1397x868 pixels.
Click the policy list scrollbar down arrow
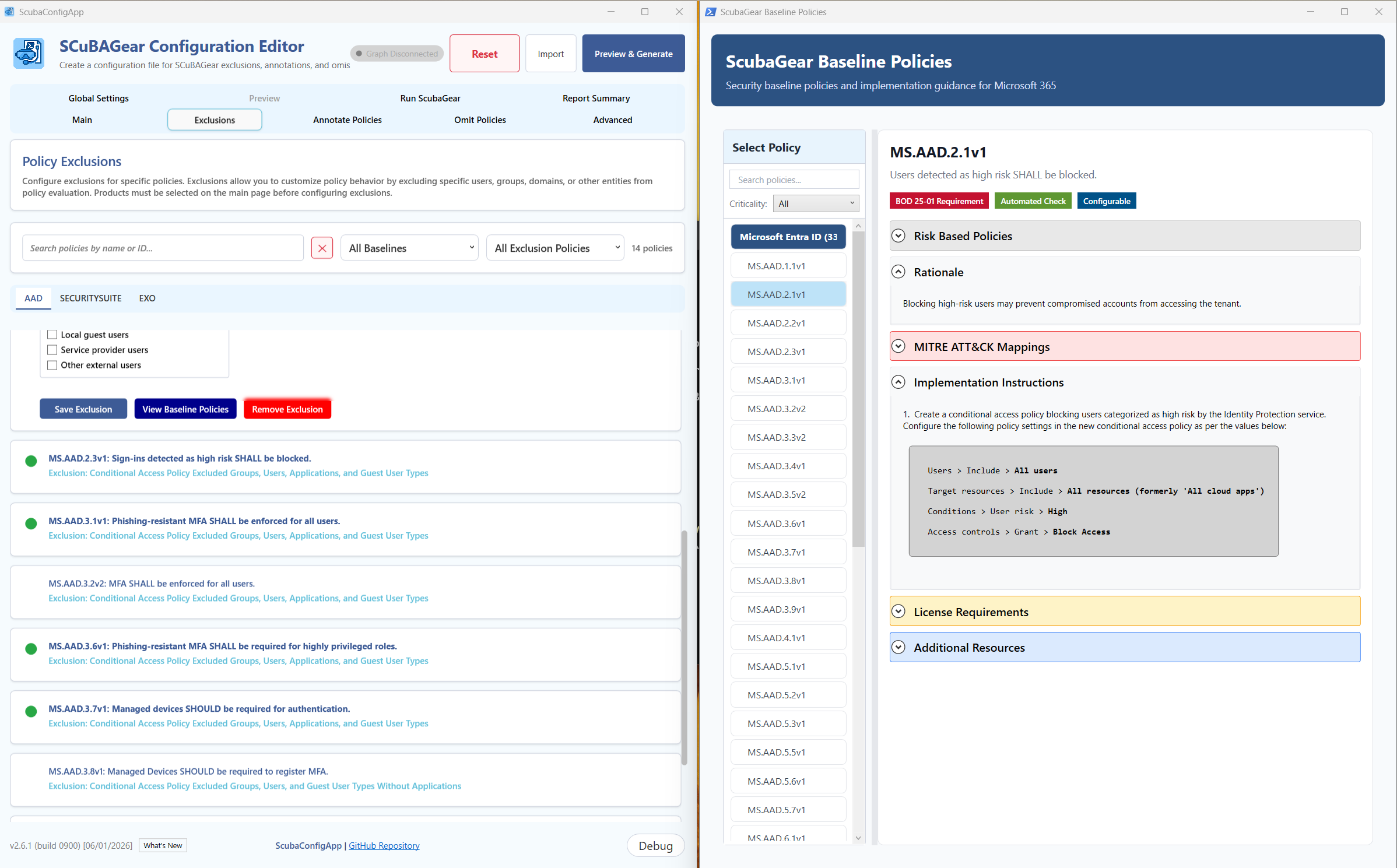(858, 838)
